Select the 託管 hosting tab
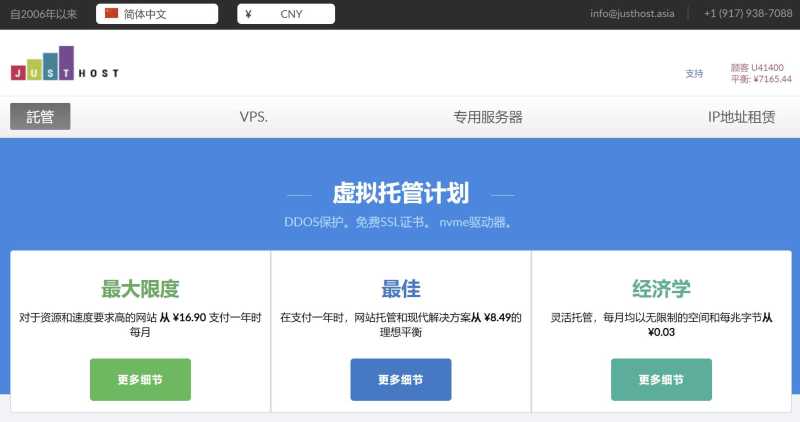800x422 pixels. pyautogui.click(x=40, y=117)
